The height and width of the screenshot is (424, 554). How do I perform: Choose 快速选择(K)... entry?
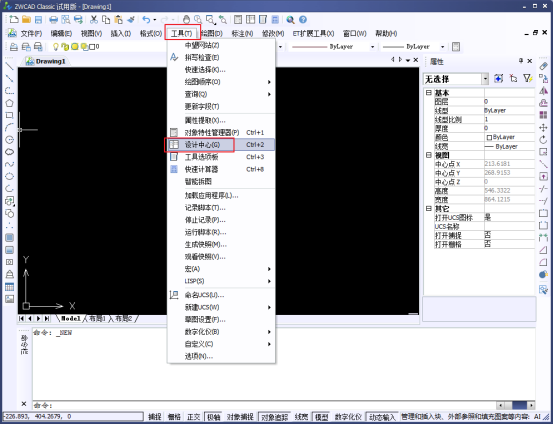pyautogui.click(x=222, y=70)
